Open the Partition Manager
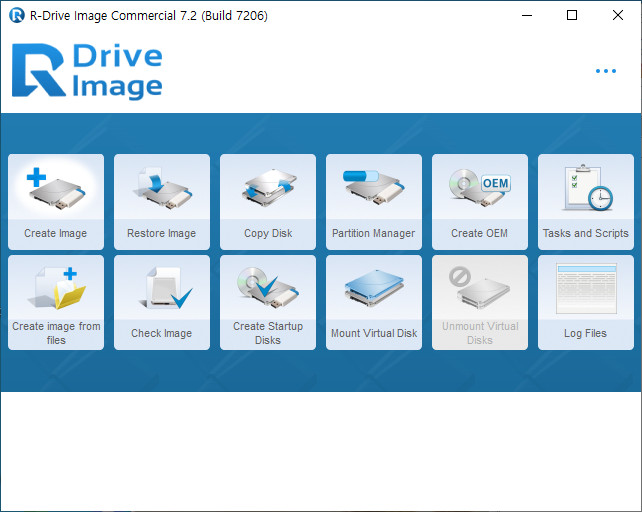Image resolution: width=642 pixels, height=512 pixels. tap(374, 202)
